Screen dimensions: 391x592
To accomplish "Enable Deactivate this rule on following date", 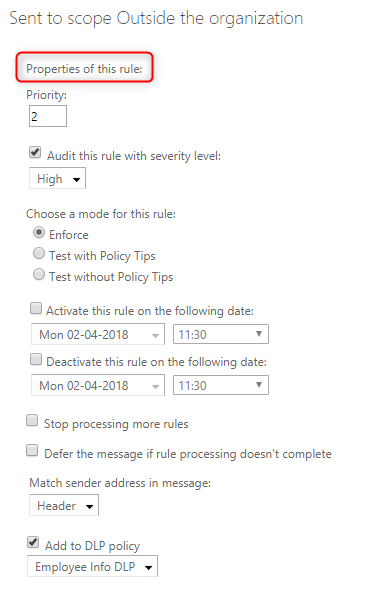I will pos(36,359).
